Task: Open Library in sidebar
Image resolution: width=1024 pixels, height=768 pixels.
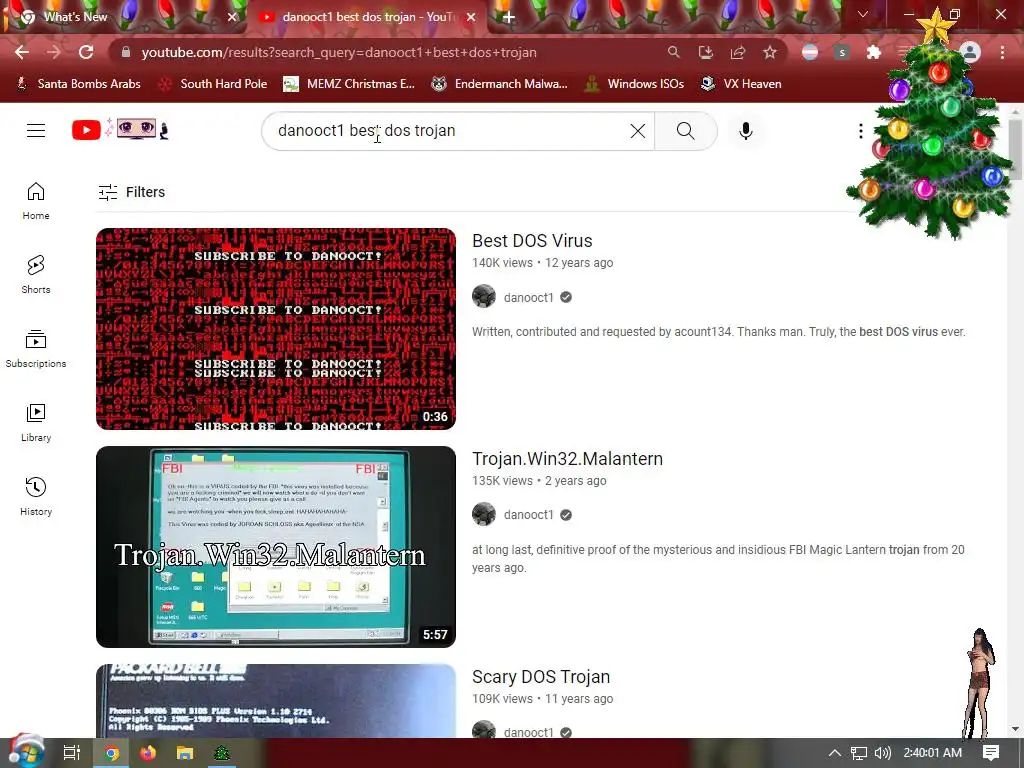Action: 36,423
